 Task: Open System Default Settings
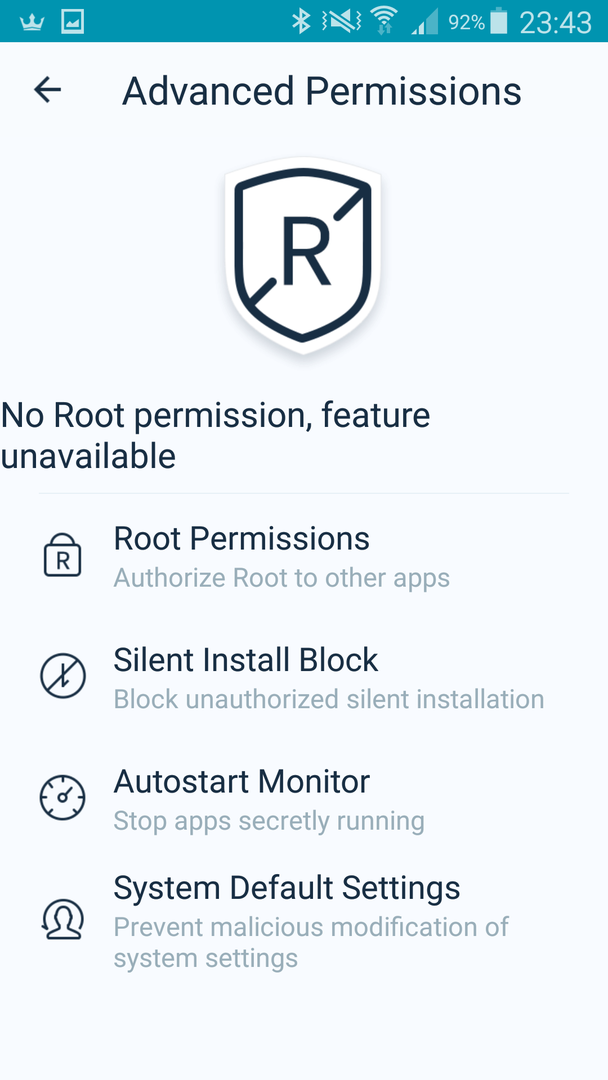(304, 920)
